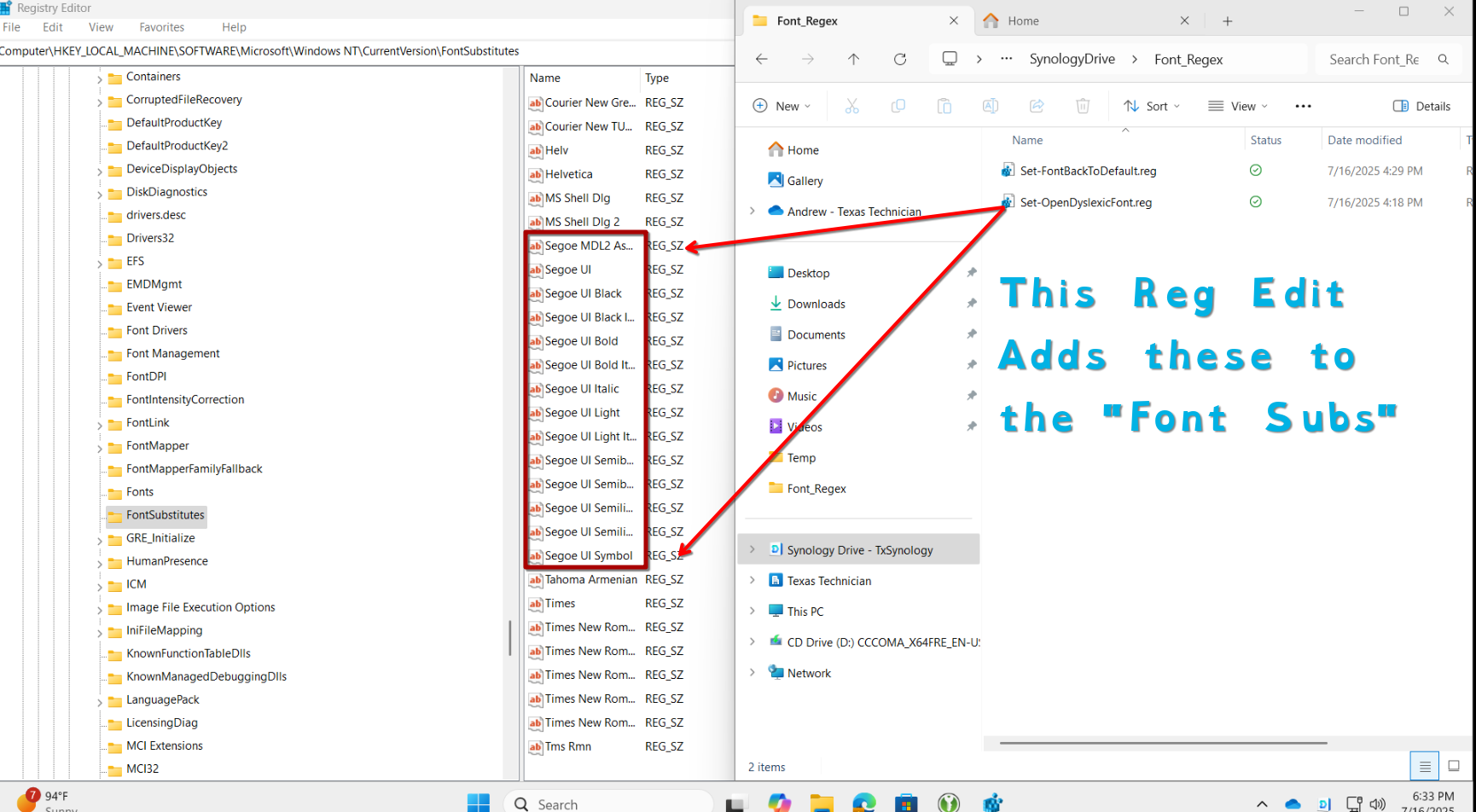Go back in File Explorer

click(762, 59)
